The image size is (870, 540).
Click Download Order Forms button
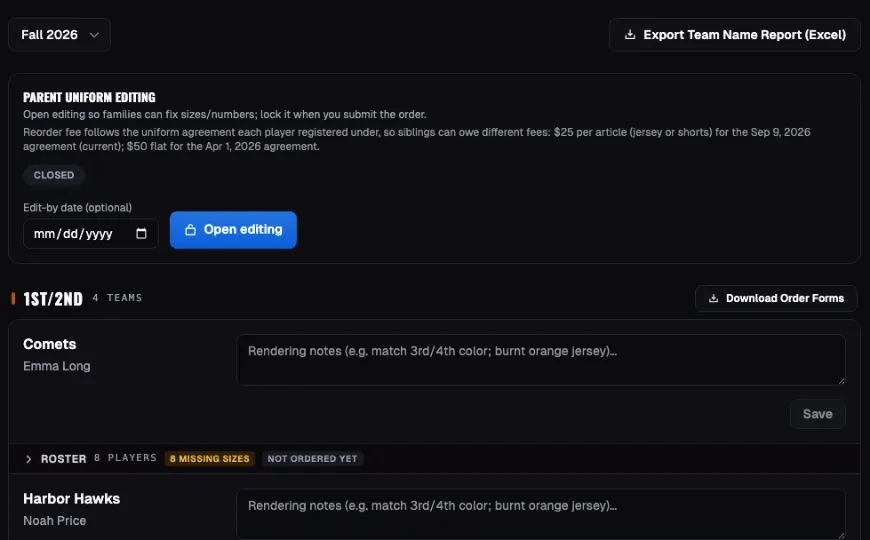coord(776,299)
